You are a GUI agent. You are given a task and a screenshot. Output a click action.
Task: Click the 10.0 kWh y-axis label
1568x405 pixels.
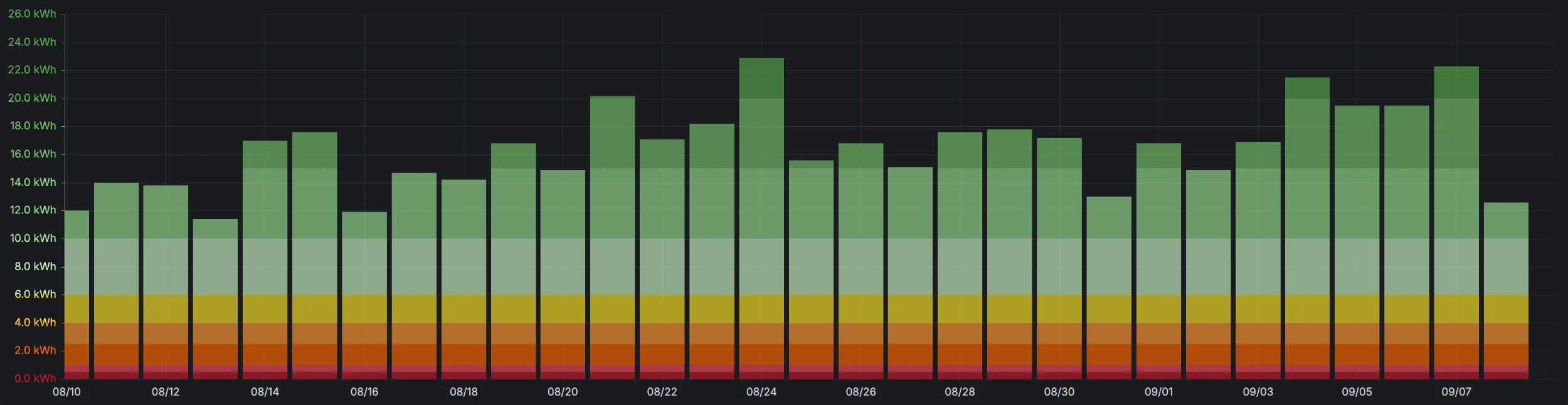pos(33,238)
